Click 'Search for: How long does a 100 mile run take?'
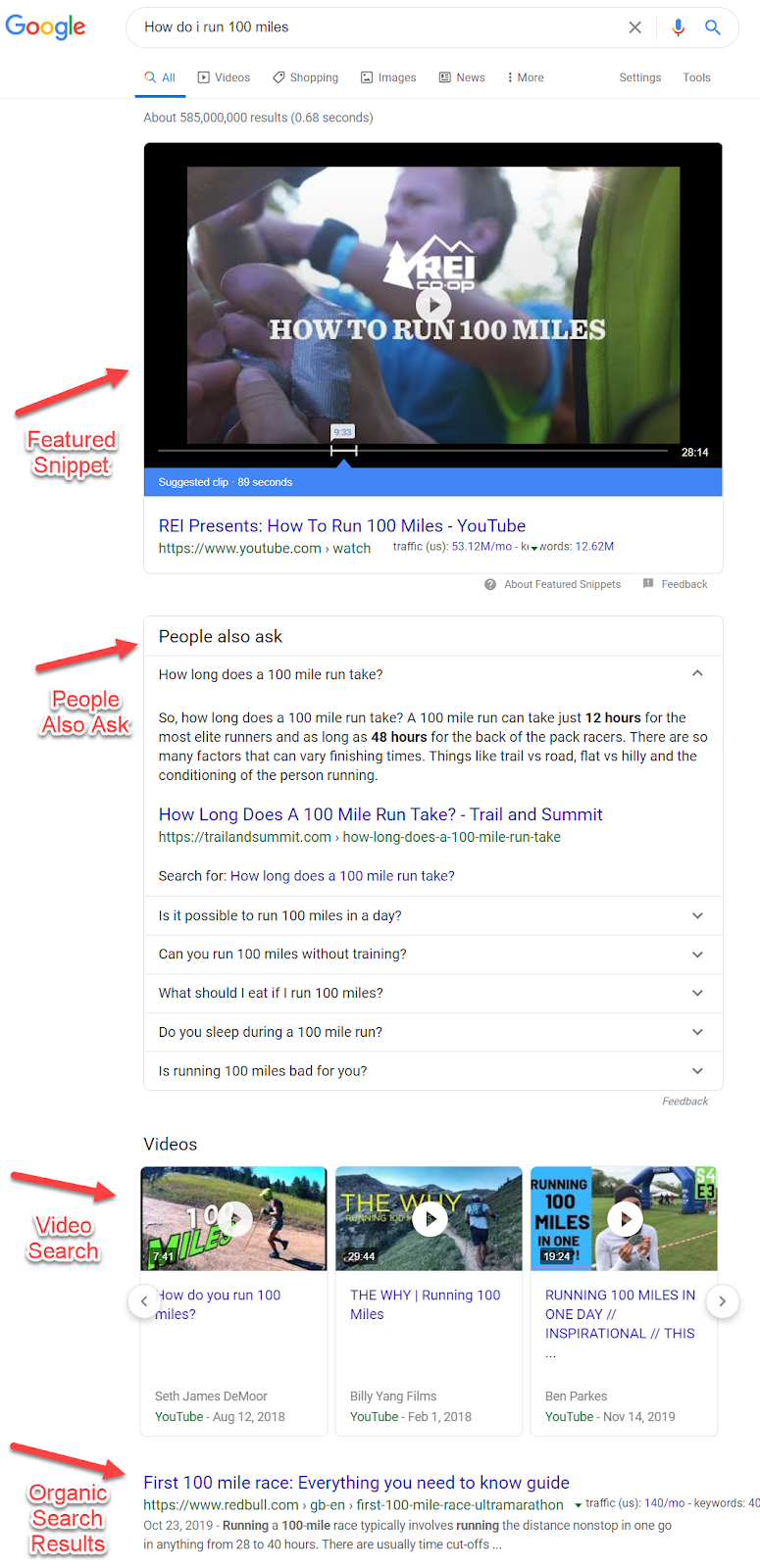Viewport: 760px width, 1568px height. coord(342,876)
